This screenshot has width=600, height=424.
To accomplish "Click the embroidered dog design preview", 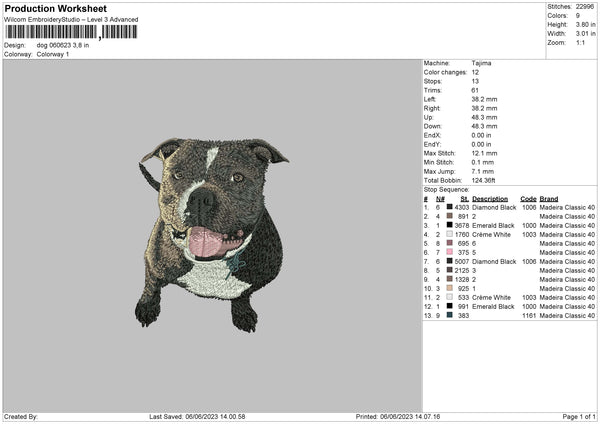I will tap(213, 235).
